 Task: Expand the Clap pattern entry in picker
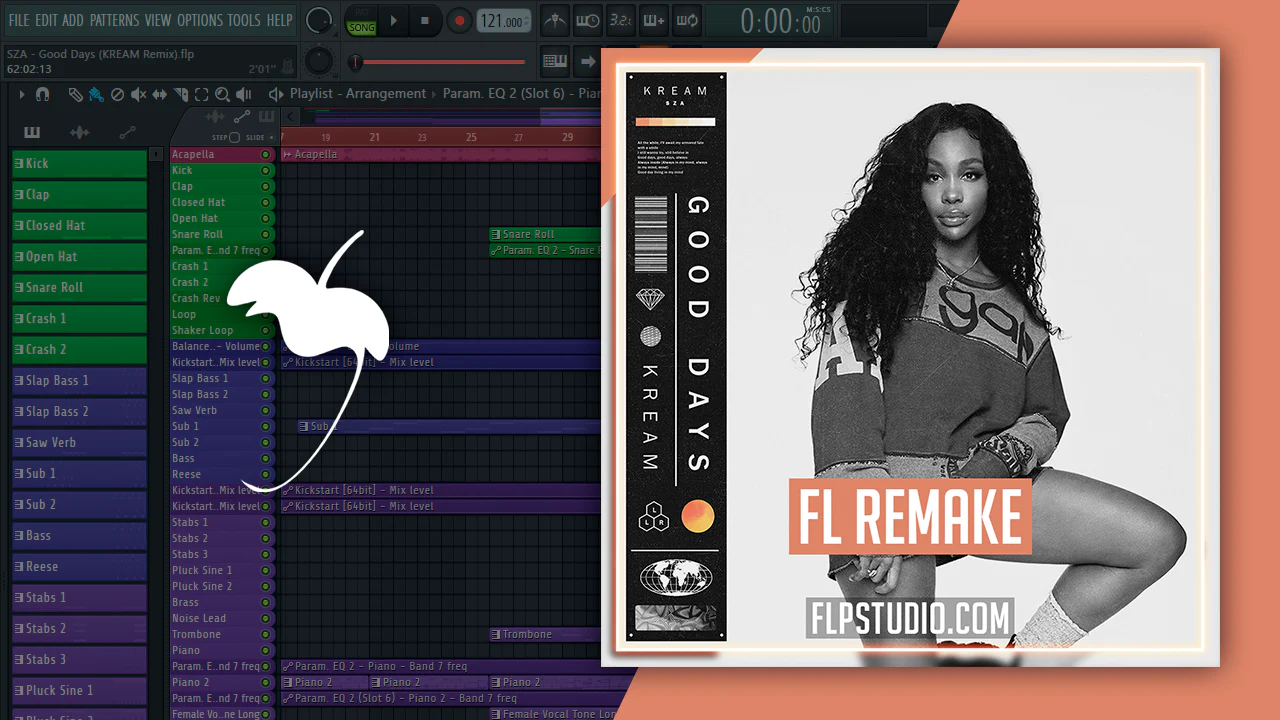[x=19, y=195]
